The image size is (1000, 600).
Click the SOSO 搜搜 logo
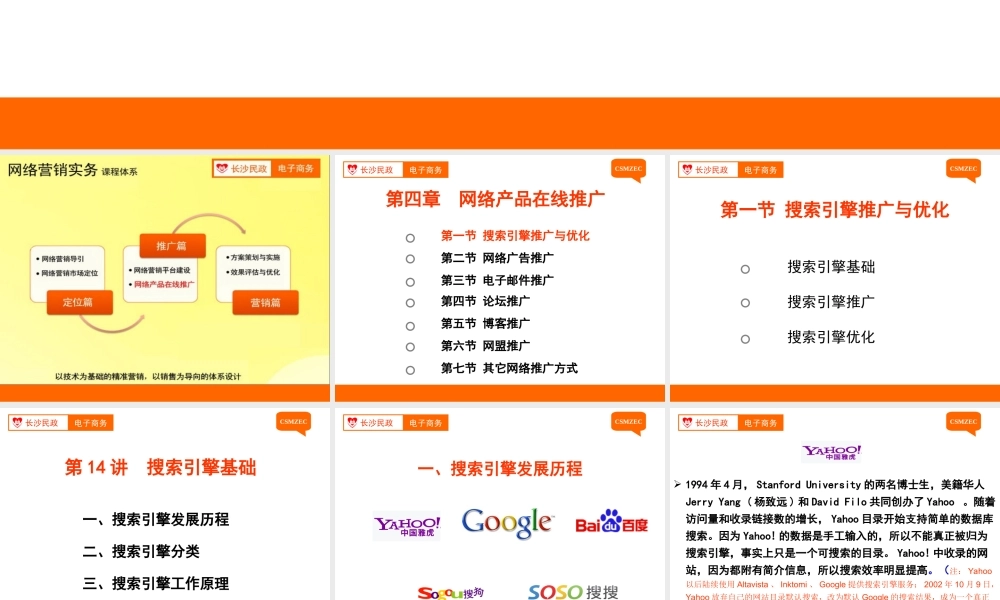573,592
